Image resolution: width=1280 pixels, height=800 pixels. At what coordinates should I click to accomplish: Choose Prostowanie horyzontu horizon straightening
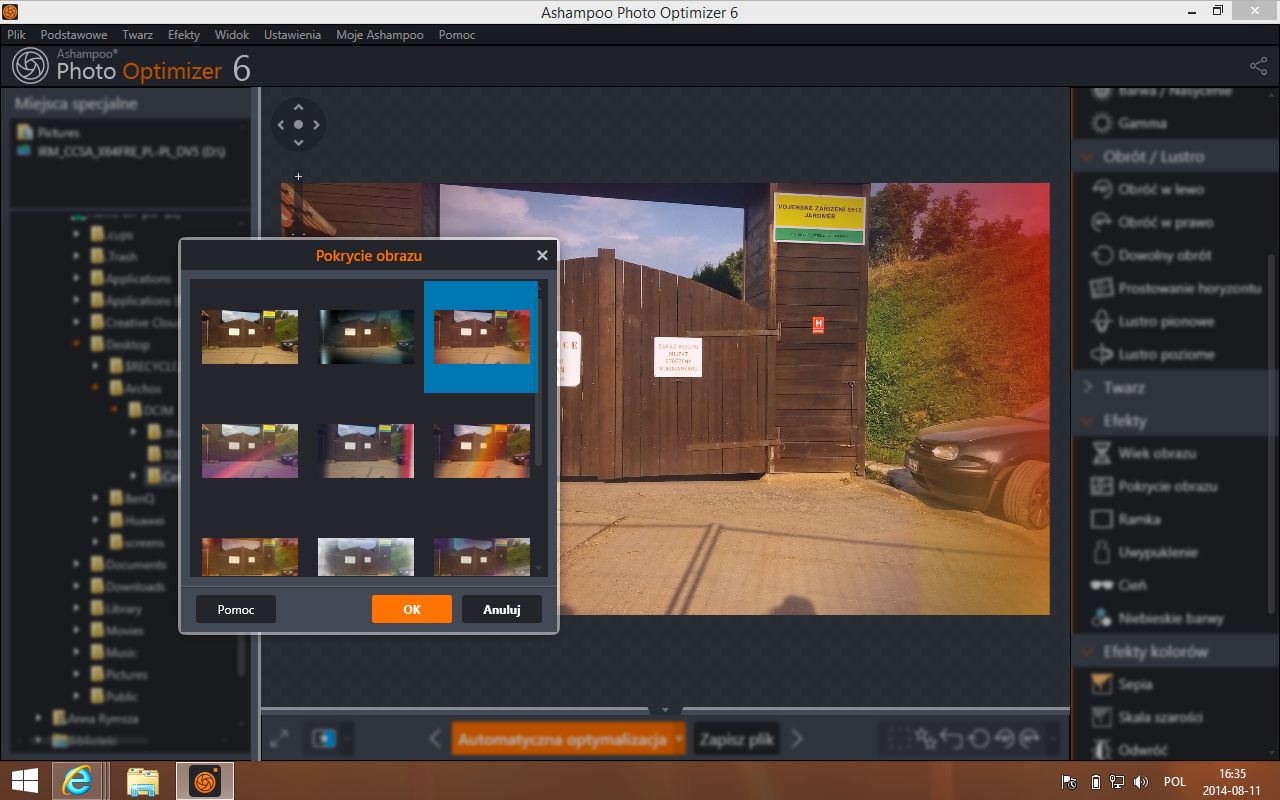point(1176,288)
